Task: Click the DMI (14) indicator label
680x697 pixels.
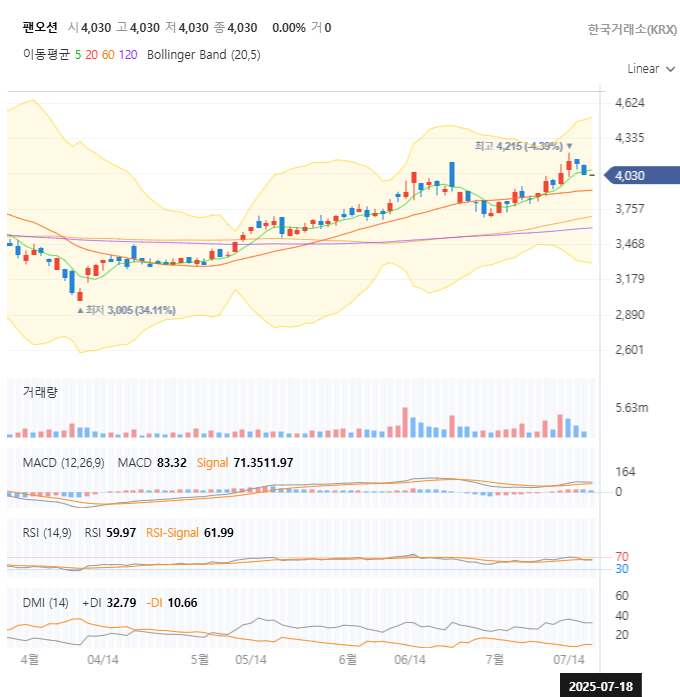Action: pyautogui.click(x=45, y=603)
